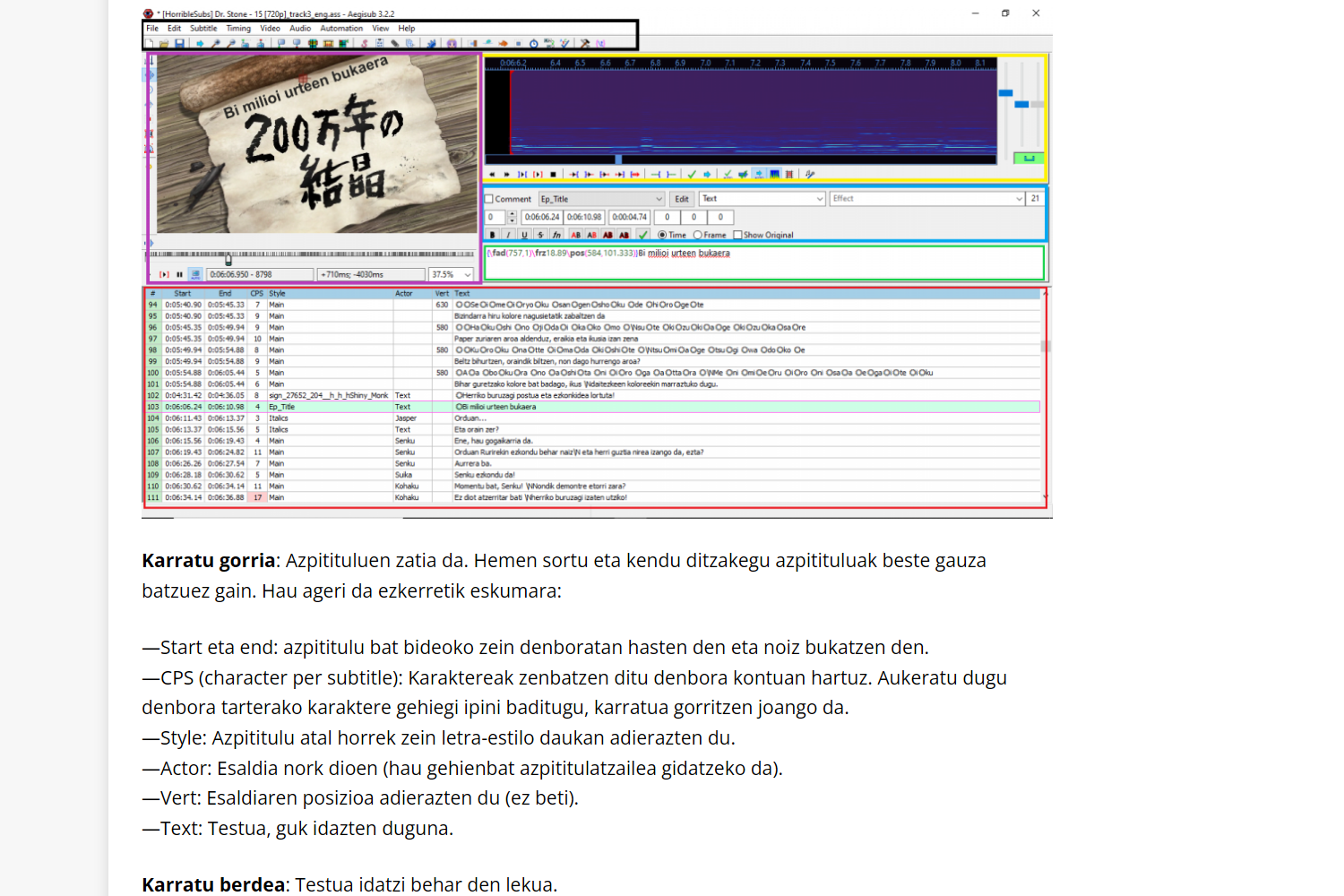Open the Ep_Title style dropdown
Viewport: 1344px width, 896px height.
pyautogui.click(x=659, y=199)
